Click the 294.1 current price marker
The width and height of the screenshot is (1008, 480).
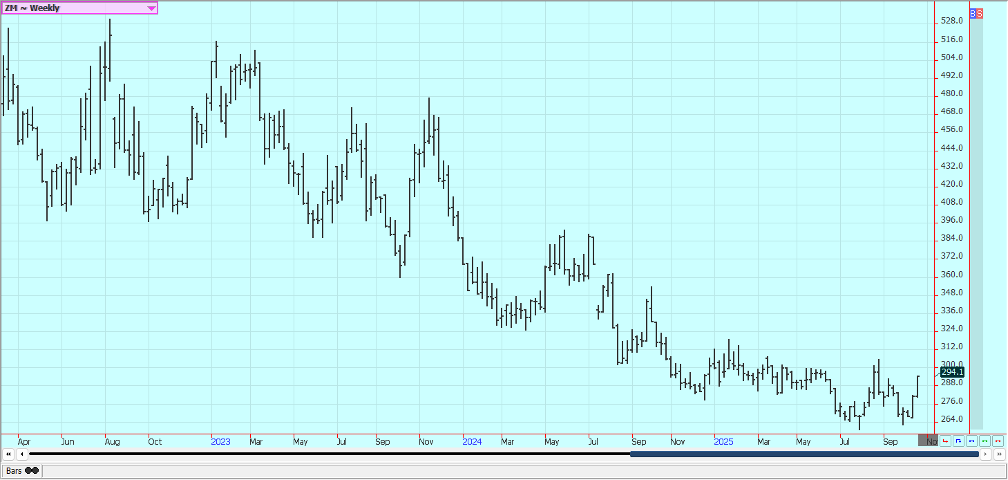click(950, 371)
